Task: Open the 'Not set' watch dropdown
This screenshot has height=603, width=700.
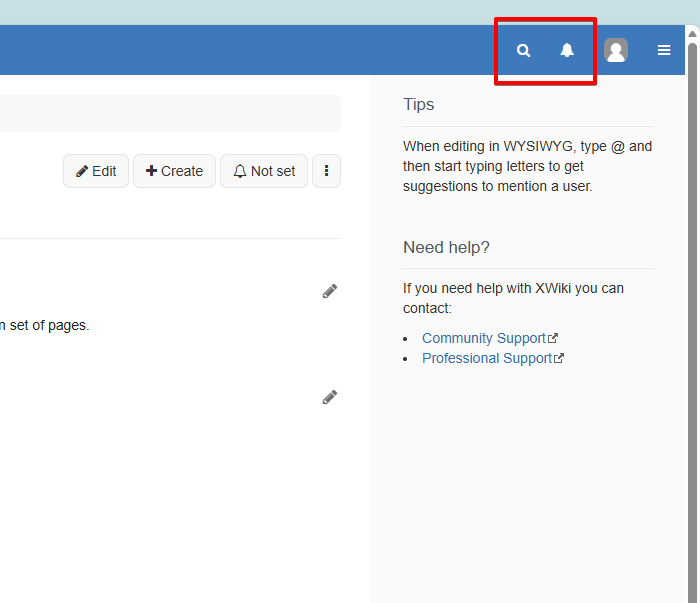Action: (264, 171)
